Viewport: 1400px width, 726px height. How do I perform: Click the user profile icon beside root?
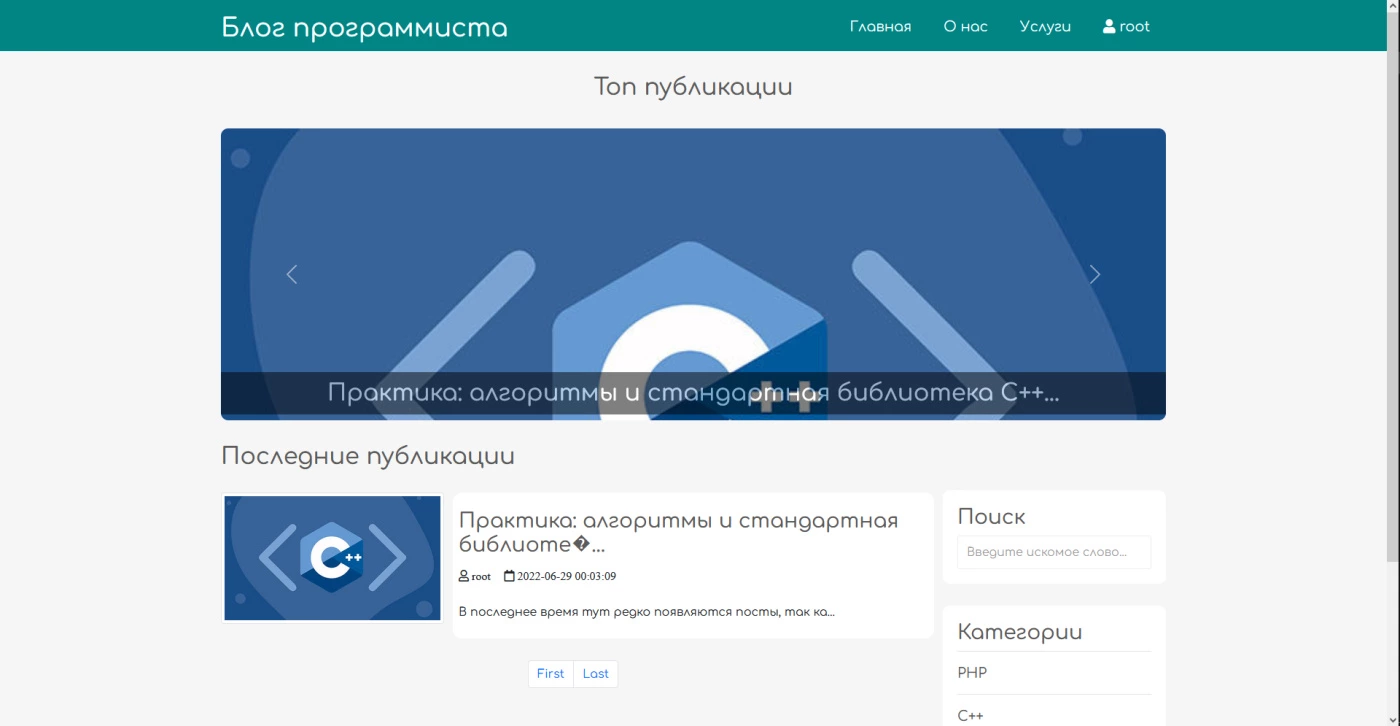(x=1109, y=27)
